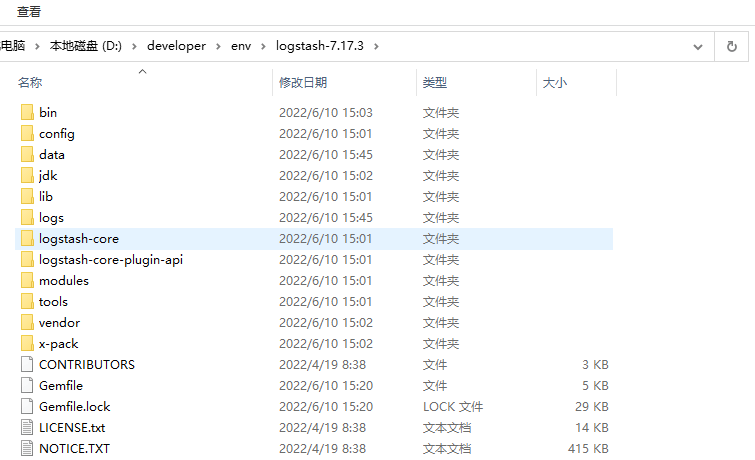Open the 查看 ribbon tab
The image size is (755, 460).
(x=29, y=12)
